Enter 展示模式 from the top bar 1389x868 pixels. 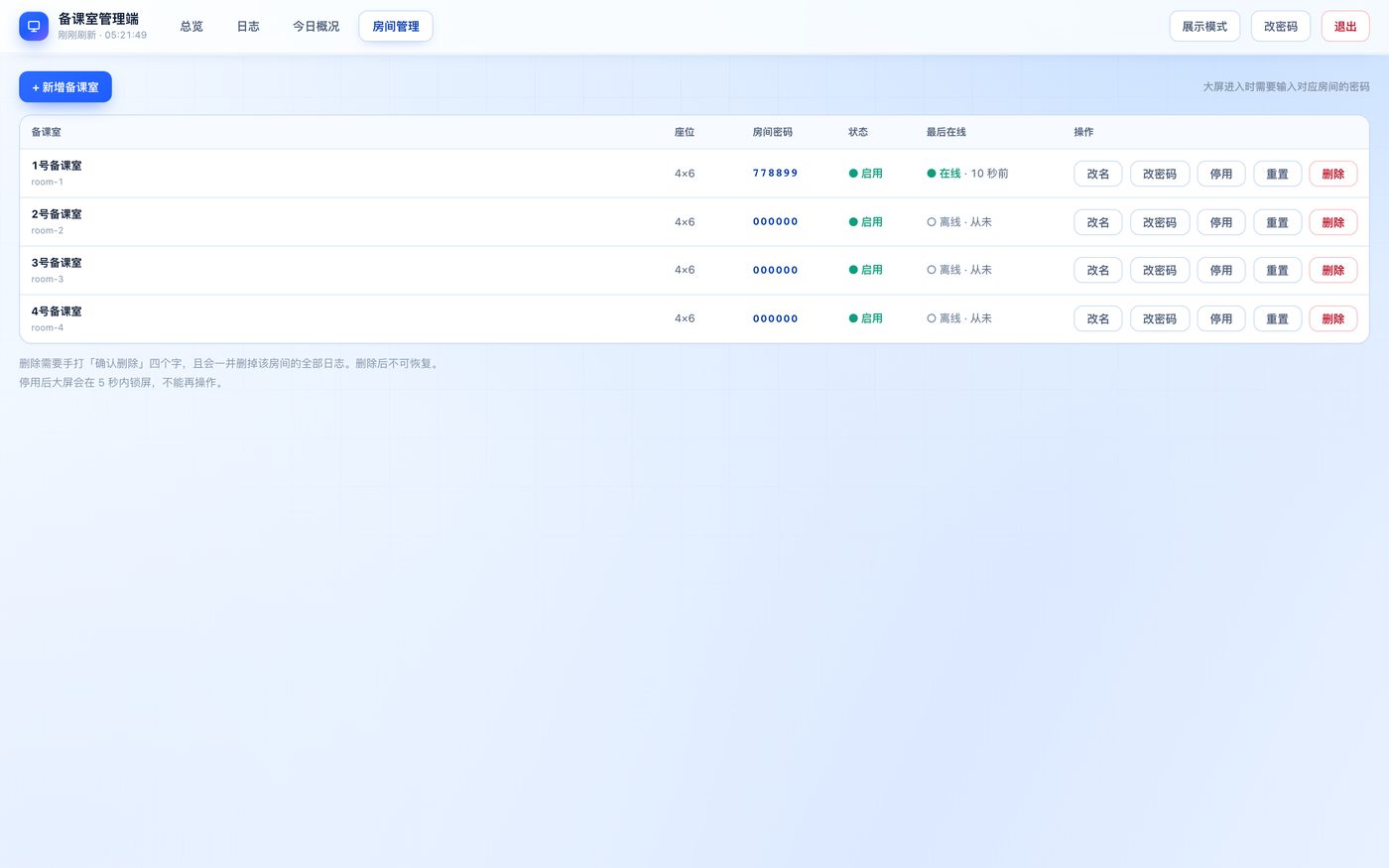pyautogui.click(x=1204, y=26)
